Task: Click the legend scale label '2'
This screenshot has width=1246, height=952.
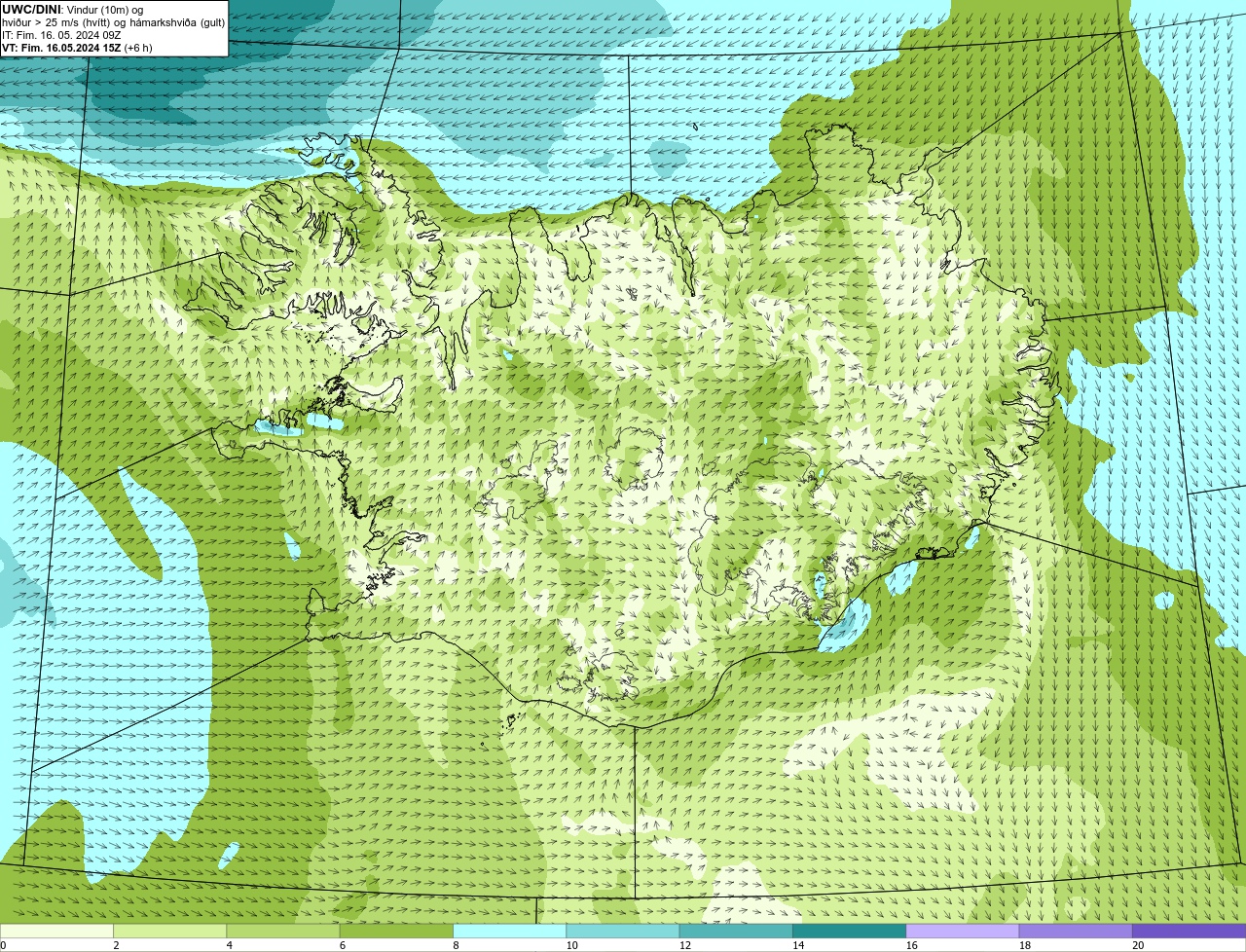Action: pyautogui.click(x=116, y=945)
